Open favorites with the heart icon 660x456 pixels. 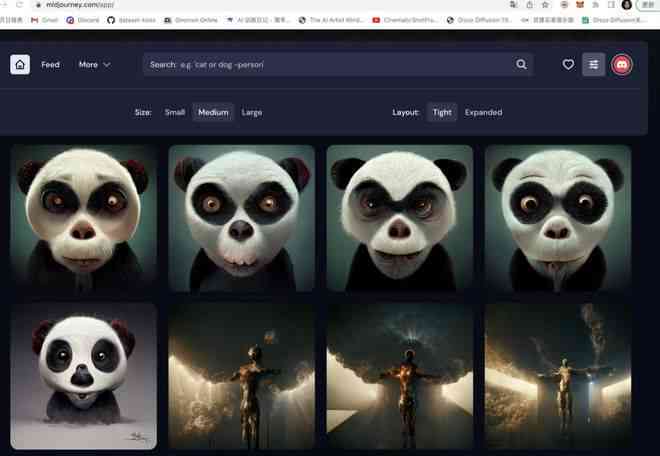tap(568, 64)
